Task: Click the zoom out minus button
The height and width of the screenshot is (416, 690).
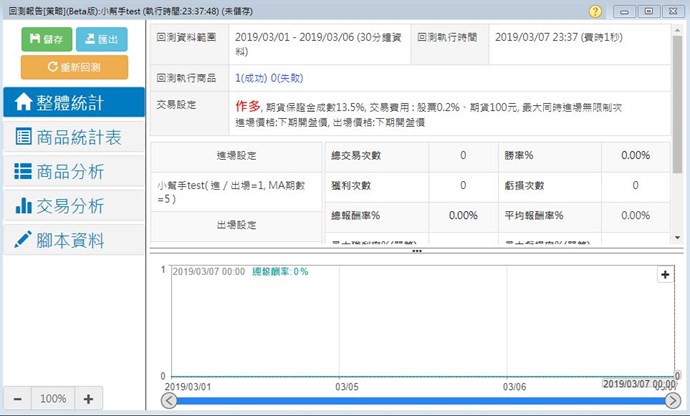Action: [x=20, y=398]
